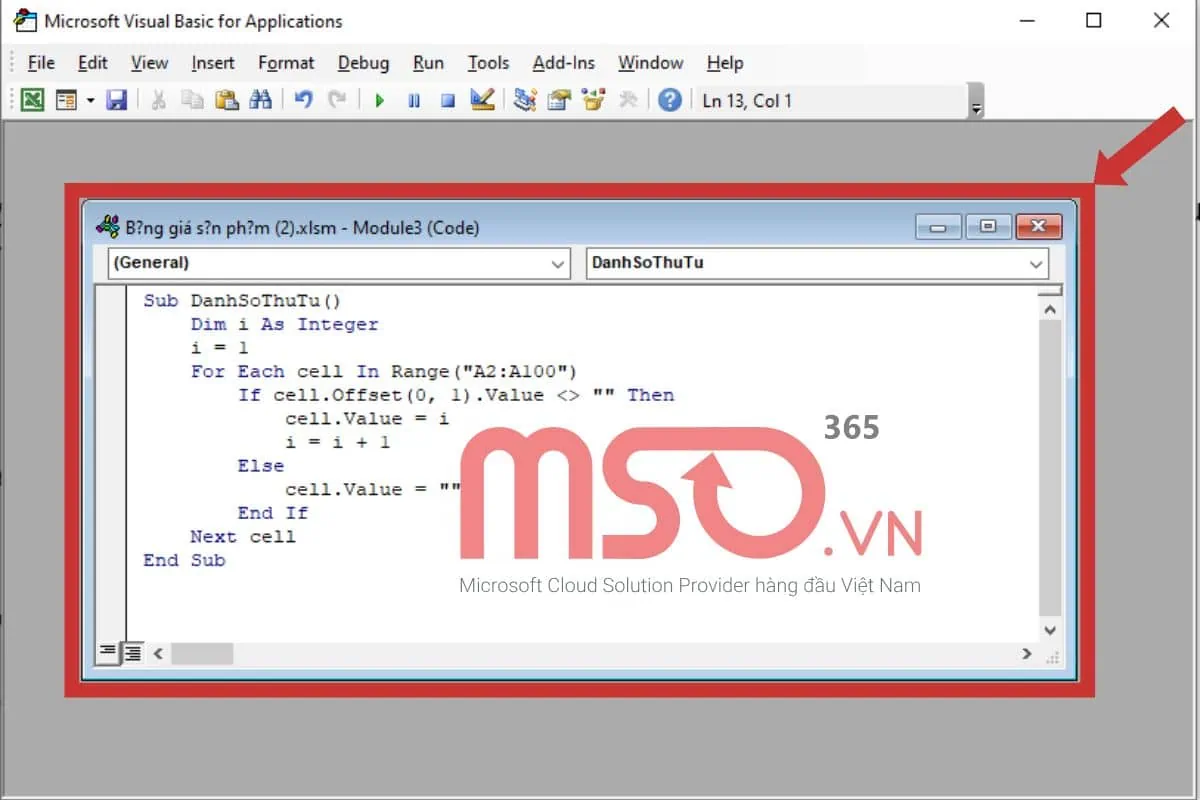The width and height of the screenshot is (1200, 800).
Task: Open the Project Explorer icon
Action: tap(525, 100)
